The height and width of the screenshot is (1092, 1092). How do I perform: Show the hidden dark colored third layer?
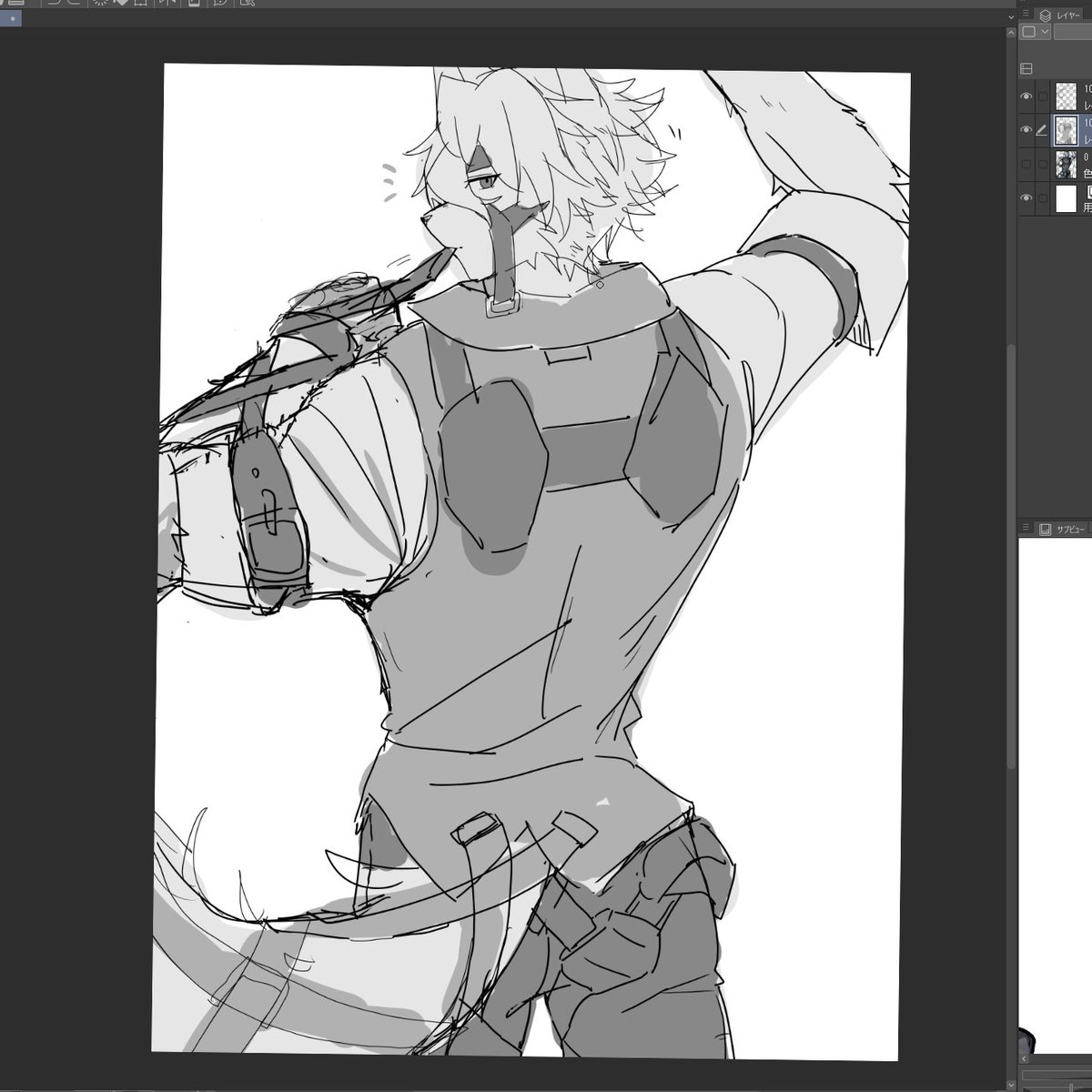point(1026,165)
